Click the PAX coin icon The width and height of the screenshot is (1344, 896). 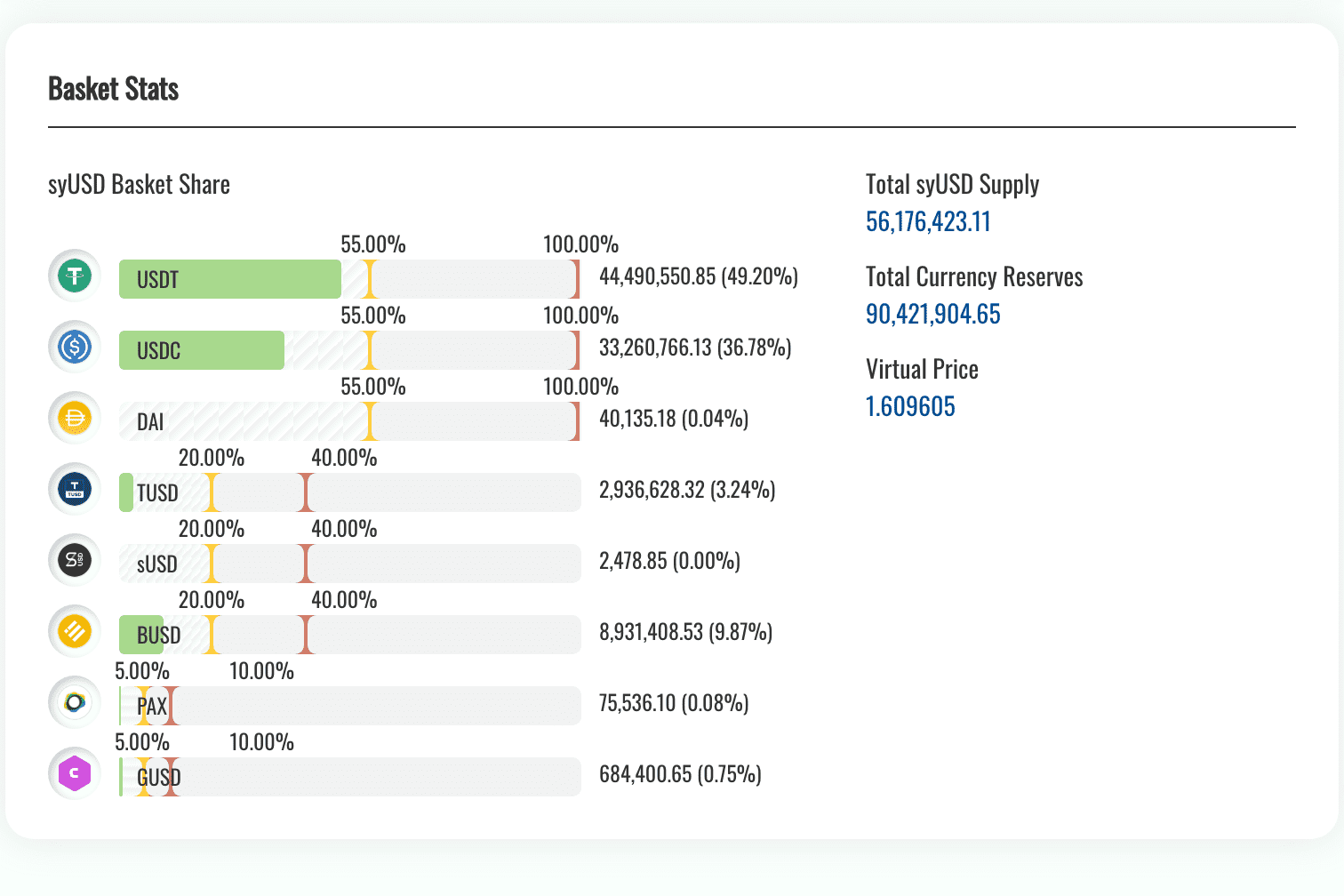click(x=74, y=702)
